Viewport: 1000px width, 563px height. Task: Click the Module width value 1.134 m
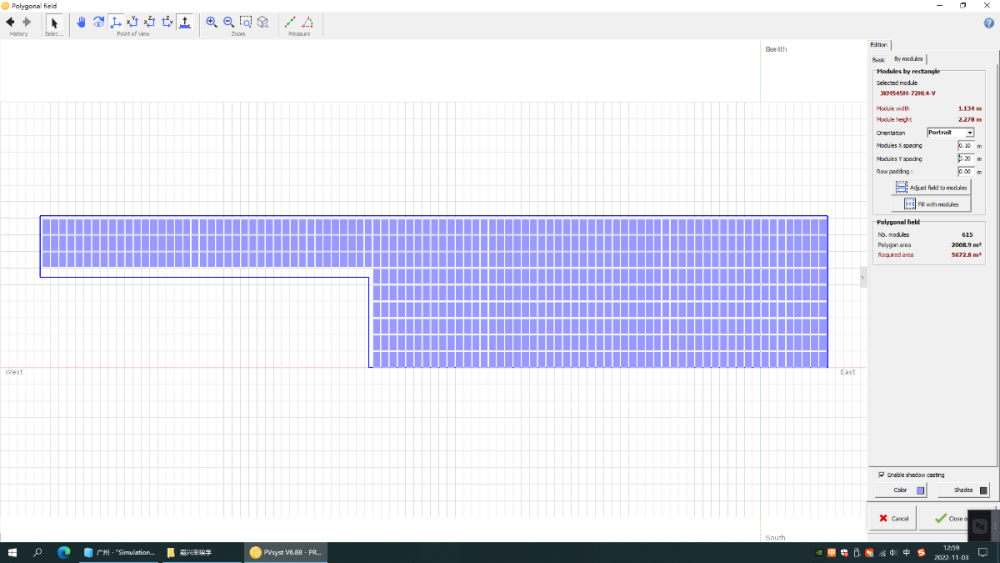(x=969, y=109)
